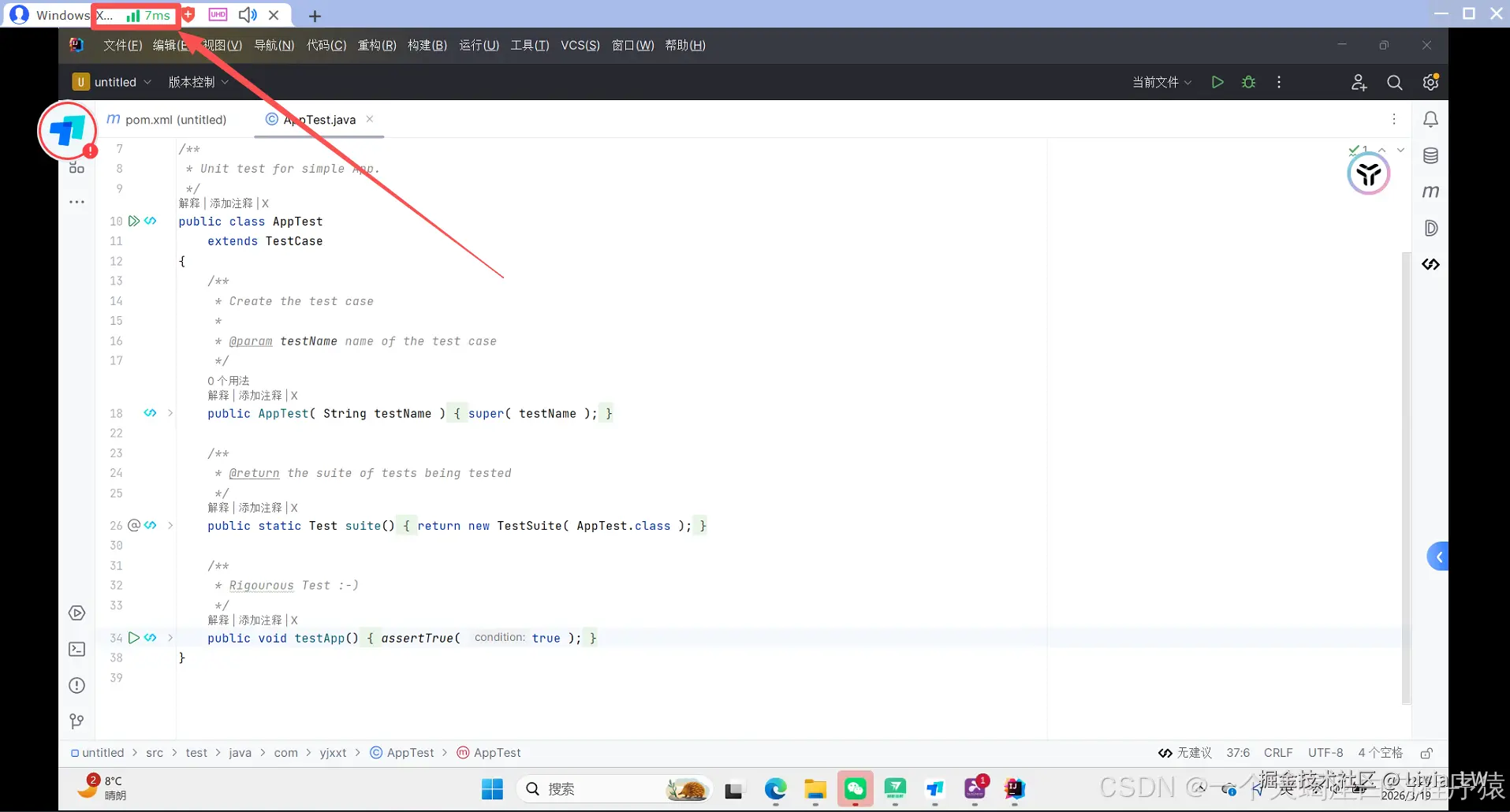Open the Maven tool window

point(1430,192)
